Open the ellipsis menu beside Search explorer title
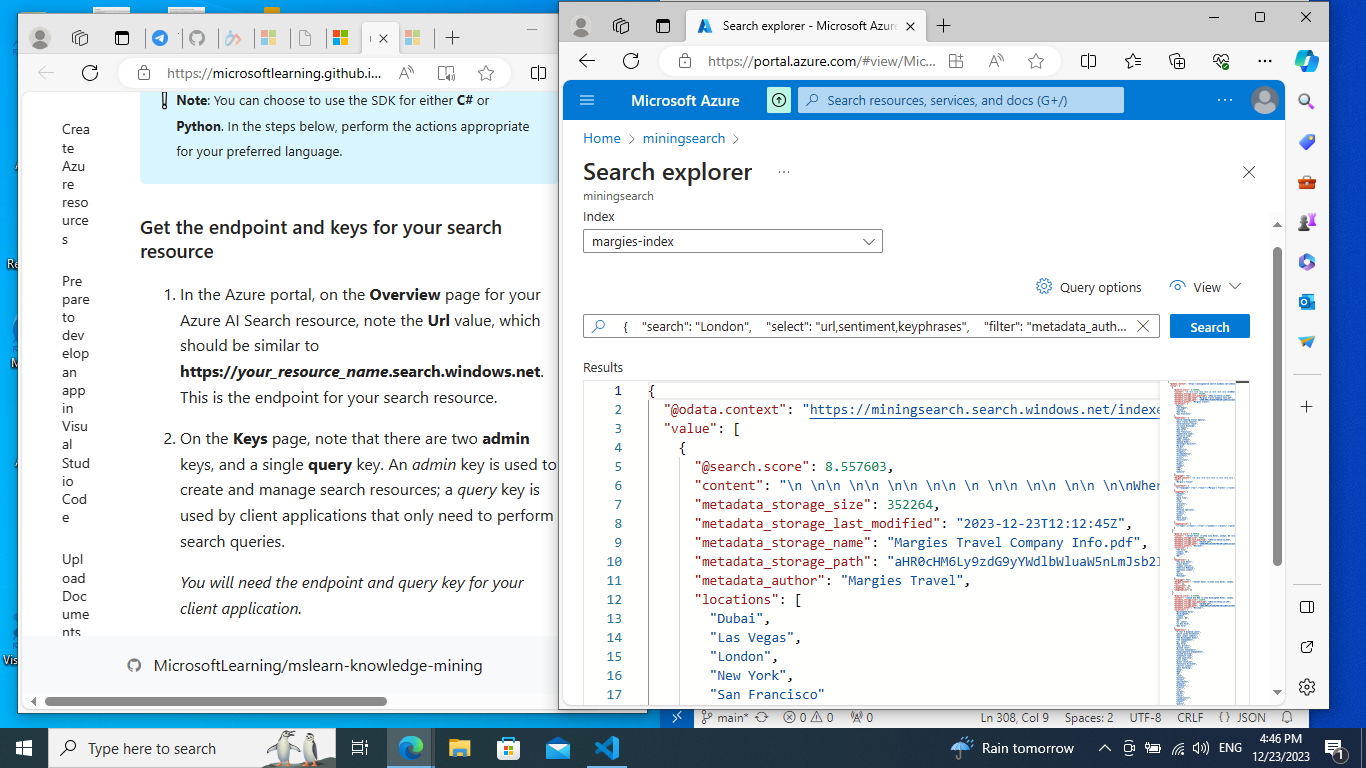The width and height of the screenshot is (1366, 768). [784, 172]
